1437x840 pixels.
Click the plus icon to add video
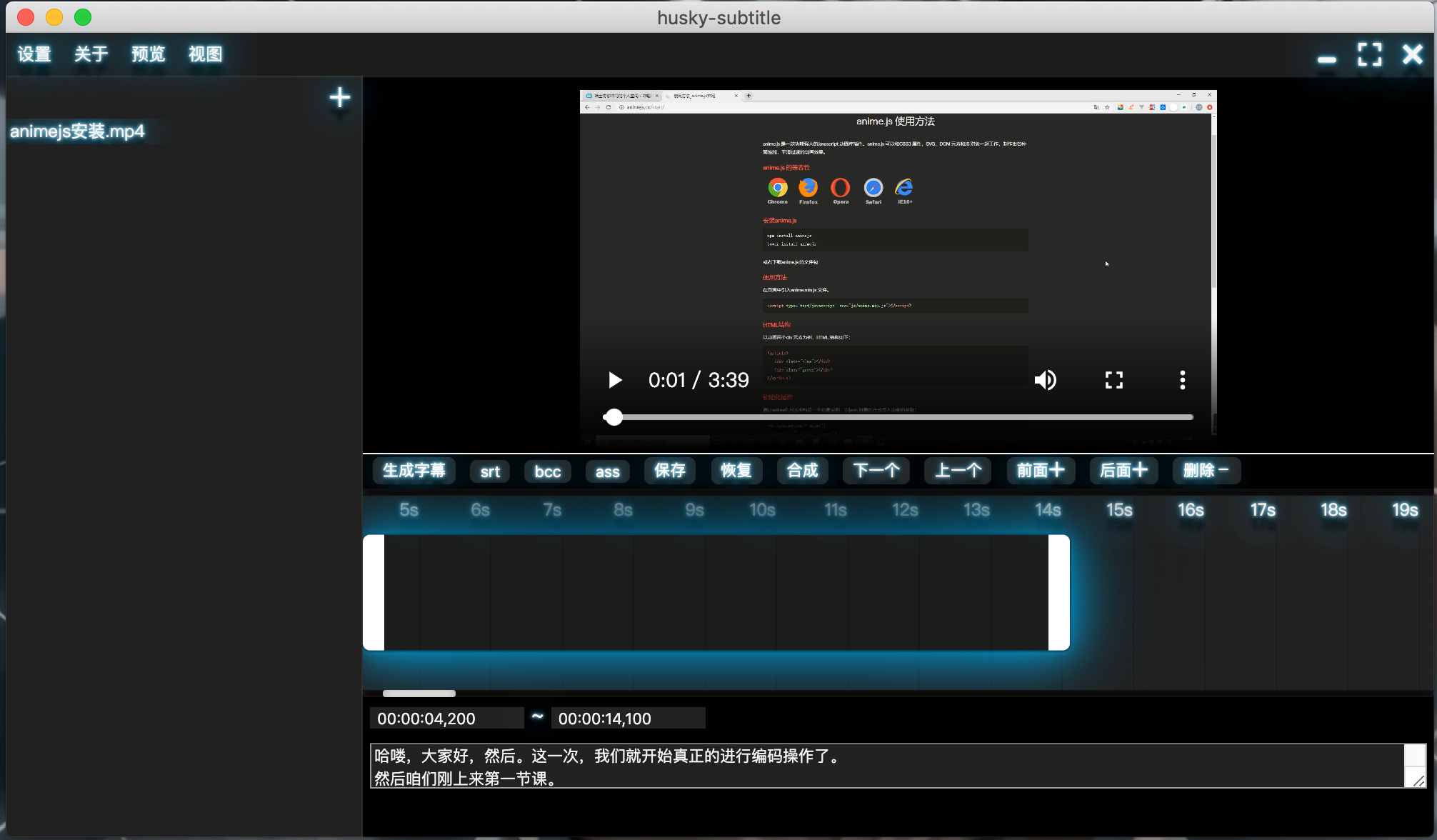(339, 97)
